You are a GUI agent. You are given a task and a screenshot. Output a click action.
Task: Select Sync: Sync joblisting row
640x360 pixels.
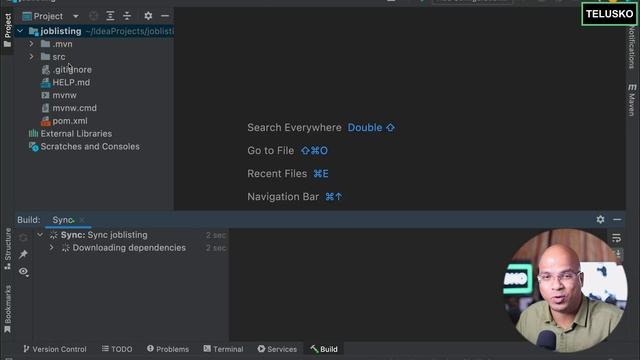[x=131, y=235]
